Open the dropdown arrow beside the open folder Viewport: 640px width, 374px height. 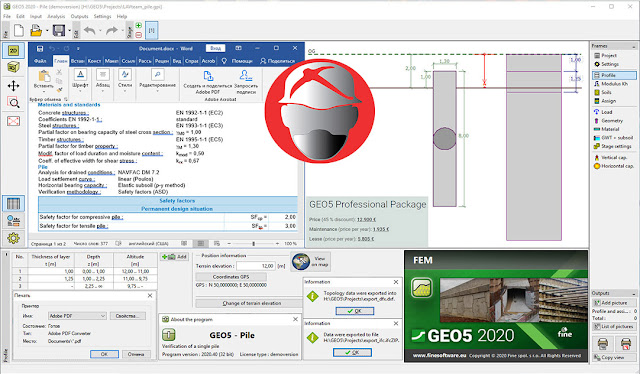[x=47, y=31]
